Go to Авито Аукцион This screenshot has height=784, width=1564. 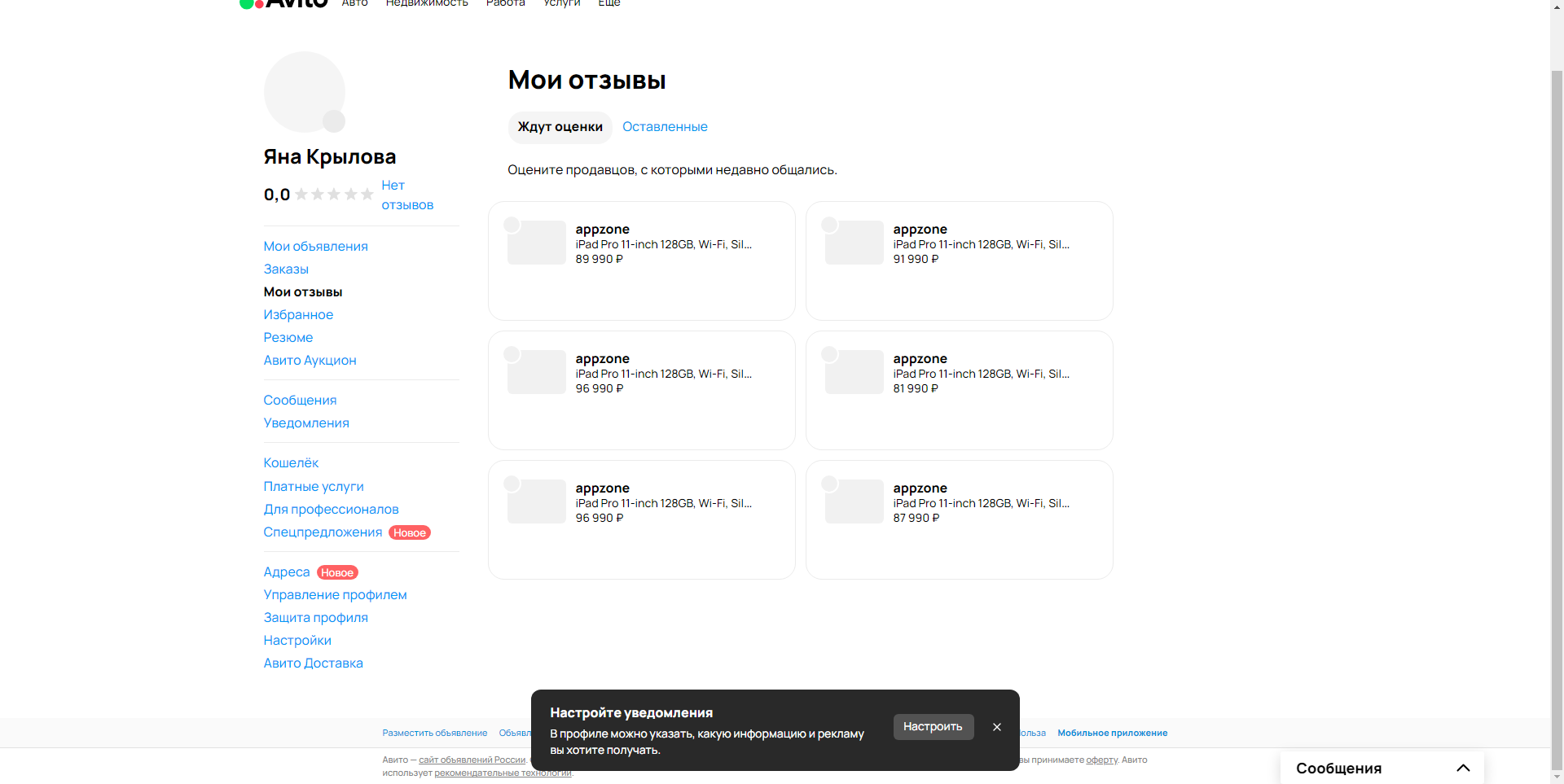310,361
